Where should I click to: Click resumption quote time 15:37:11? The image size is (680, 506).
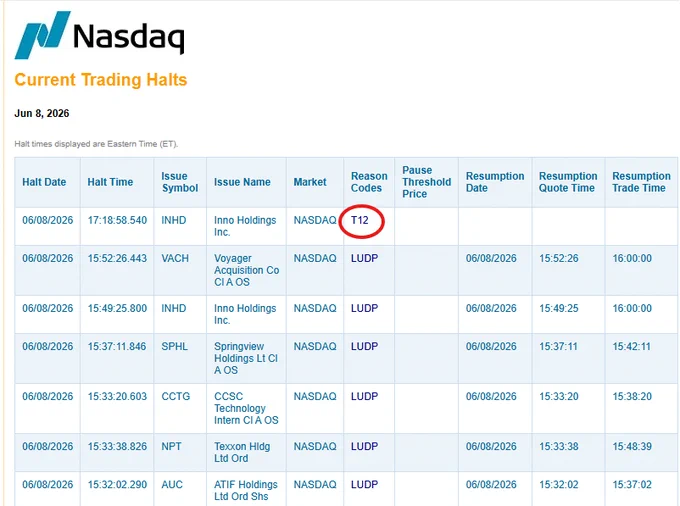[x=559, y=346]
